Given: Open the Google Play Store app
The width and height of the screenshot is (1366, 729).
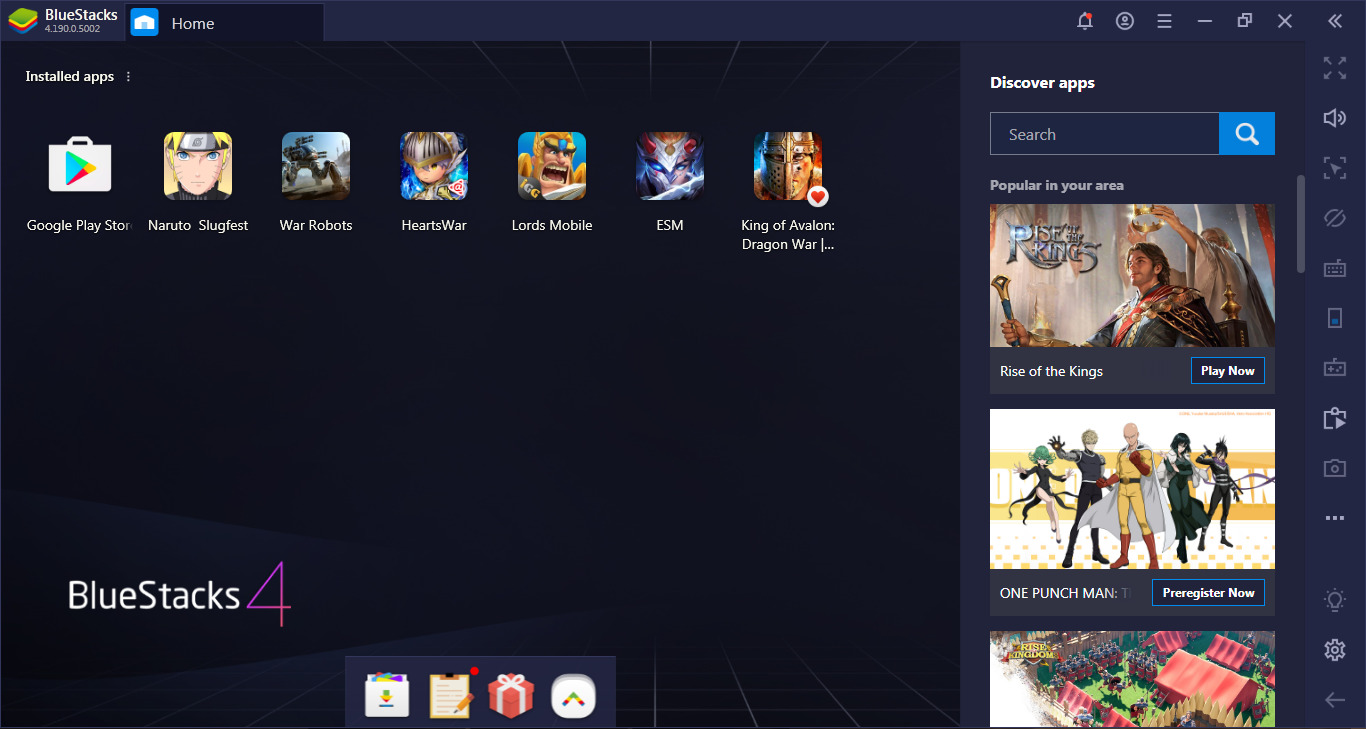Looking at the screenshot, I should point(80,166).
